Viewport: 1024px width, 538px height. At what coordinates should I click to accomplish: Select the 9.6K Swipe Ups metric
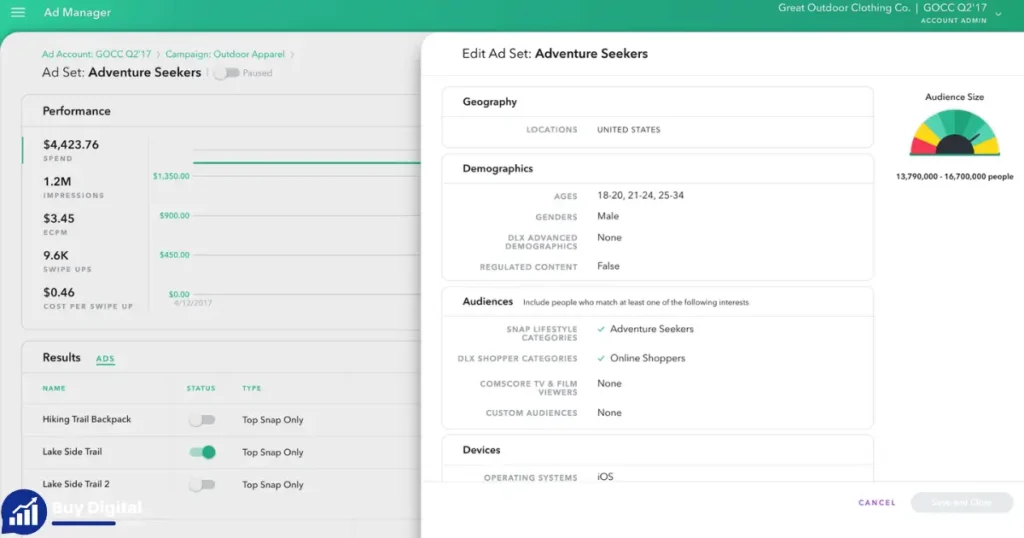pyautogui.click(x=67, y=261)
